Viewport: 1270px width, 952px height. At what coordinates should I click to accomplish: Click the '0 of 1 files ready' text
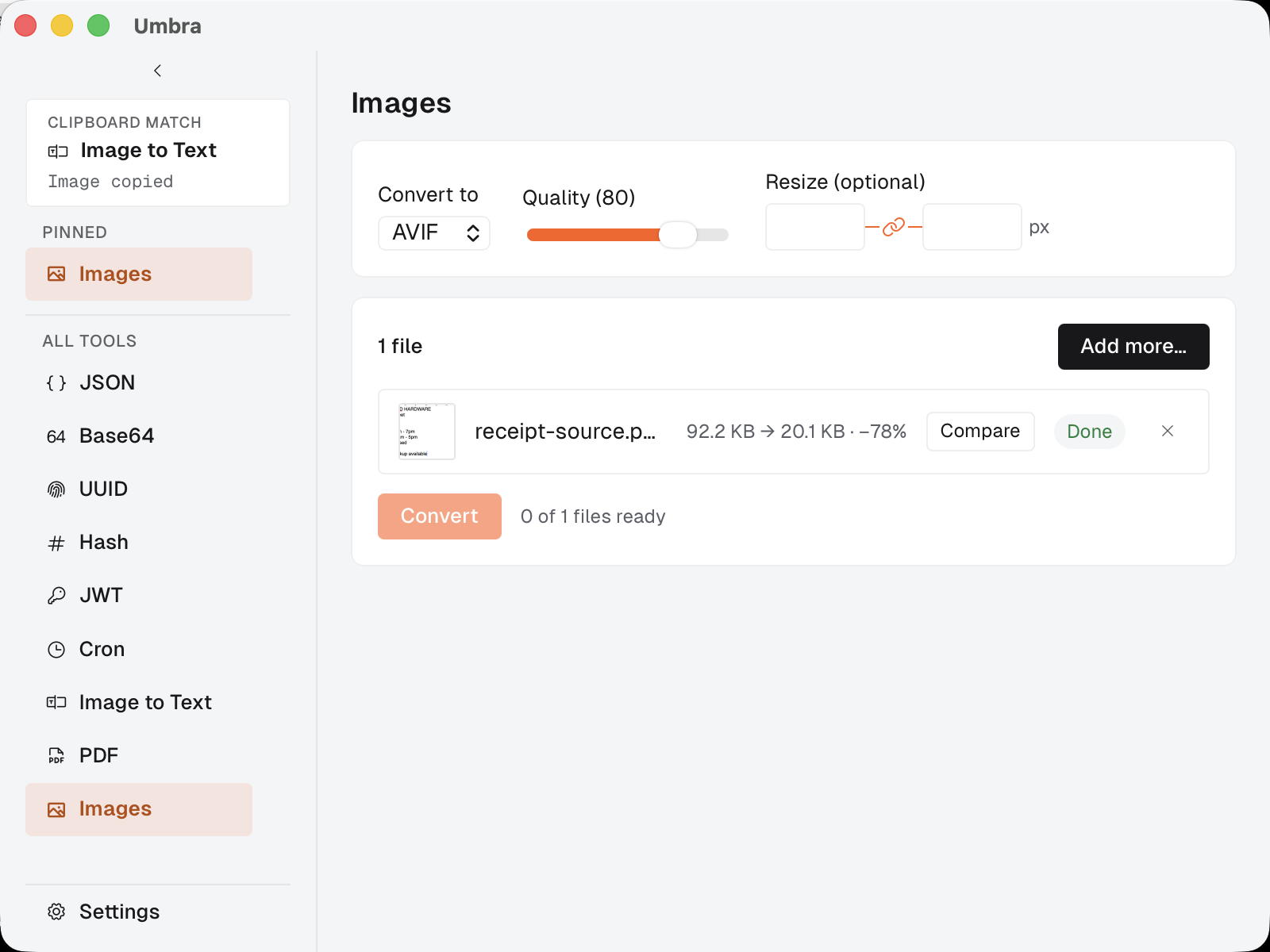coord(593,516)
